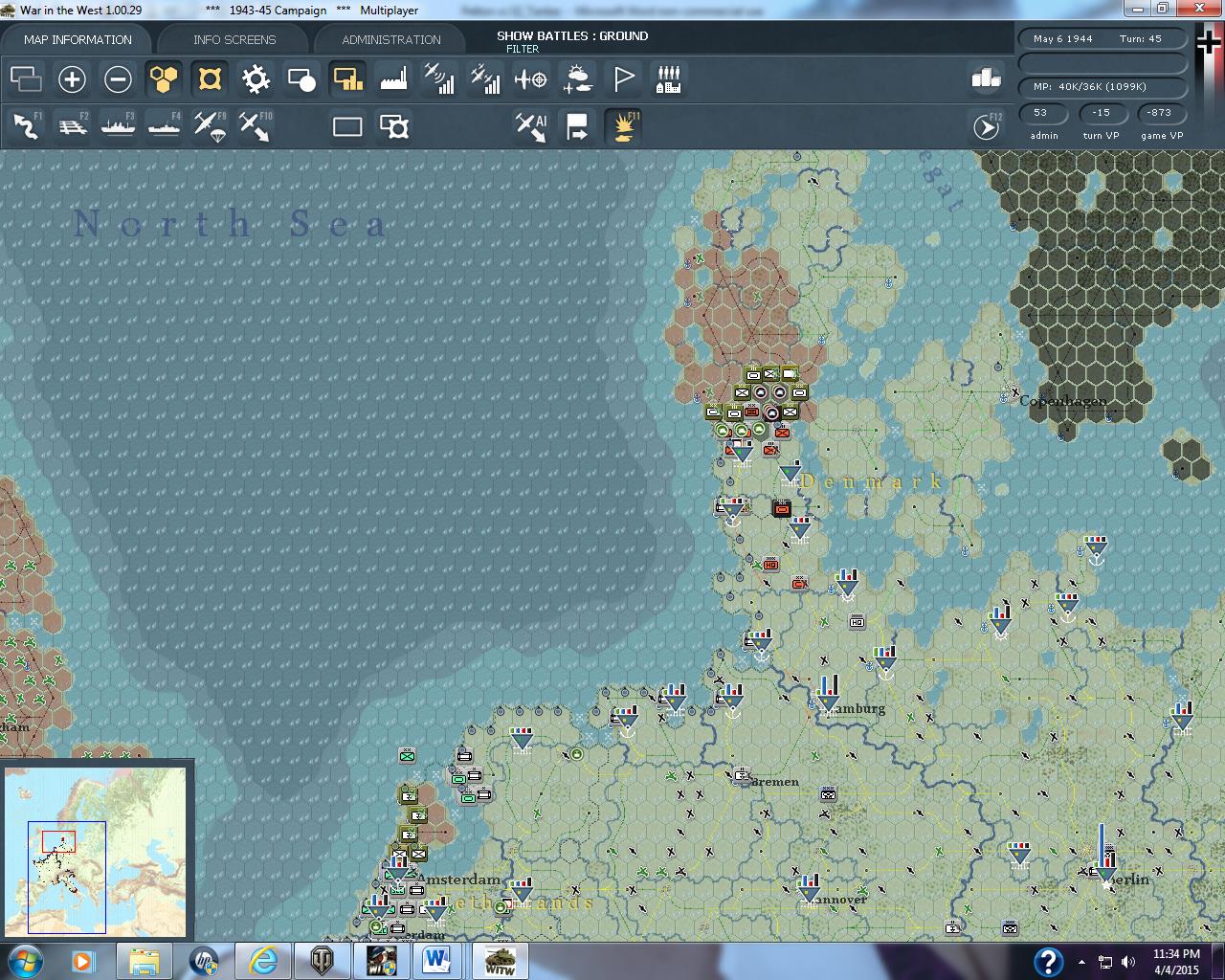Image resolution: width=1225 pixels, height=980 pixels.
Task: Click the overlapping windows icon in toolbar
Action: point(26,78)
